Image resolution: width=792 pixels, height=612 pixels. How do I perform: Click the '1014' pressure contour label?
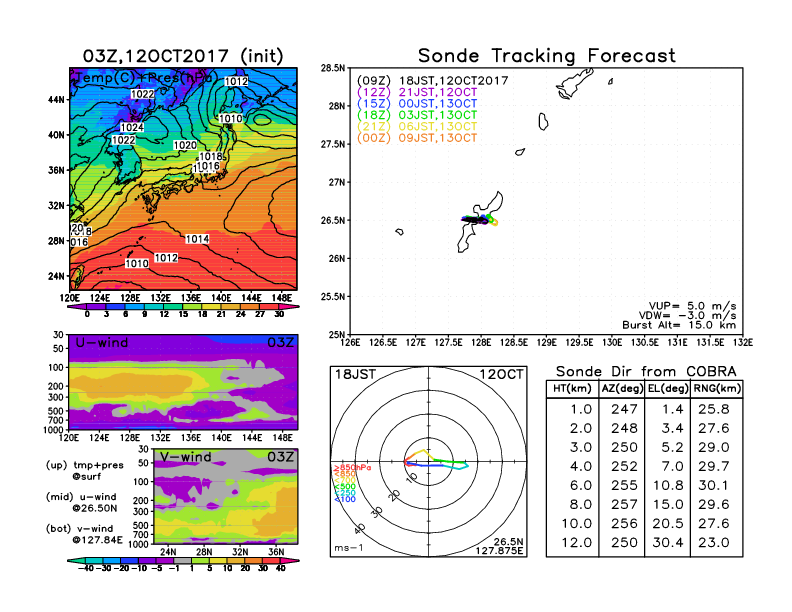point(197,239)
